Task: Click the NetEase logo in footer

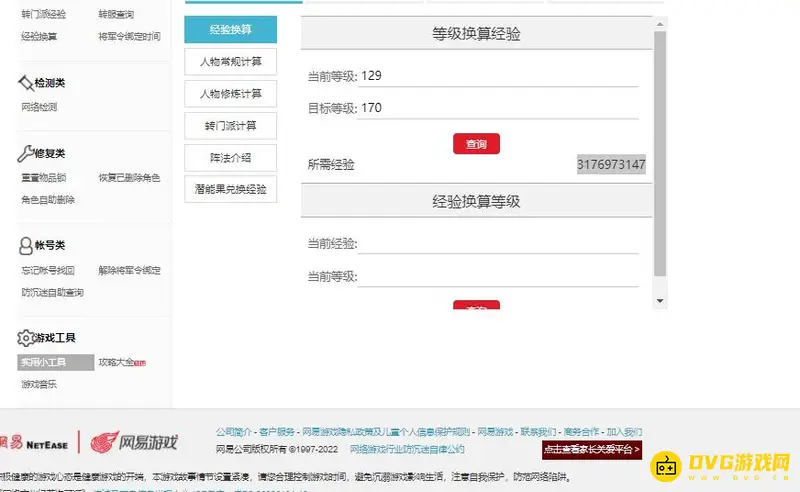Action: (34, 443)
